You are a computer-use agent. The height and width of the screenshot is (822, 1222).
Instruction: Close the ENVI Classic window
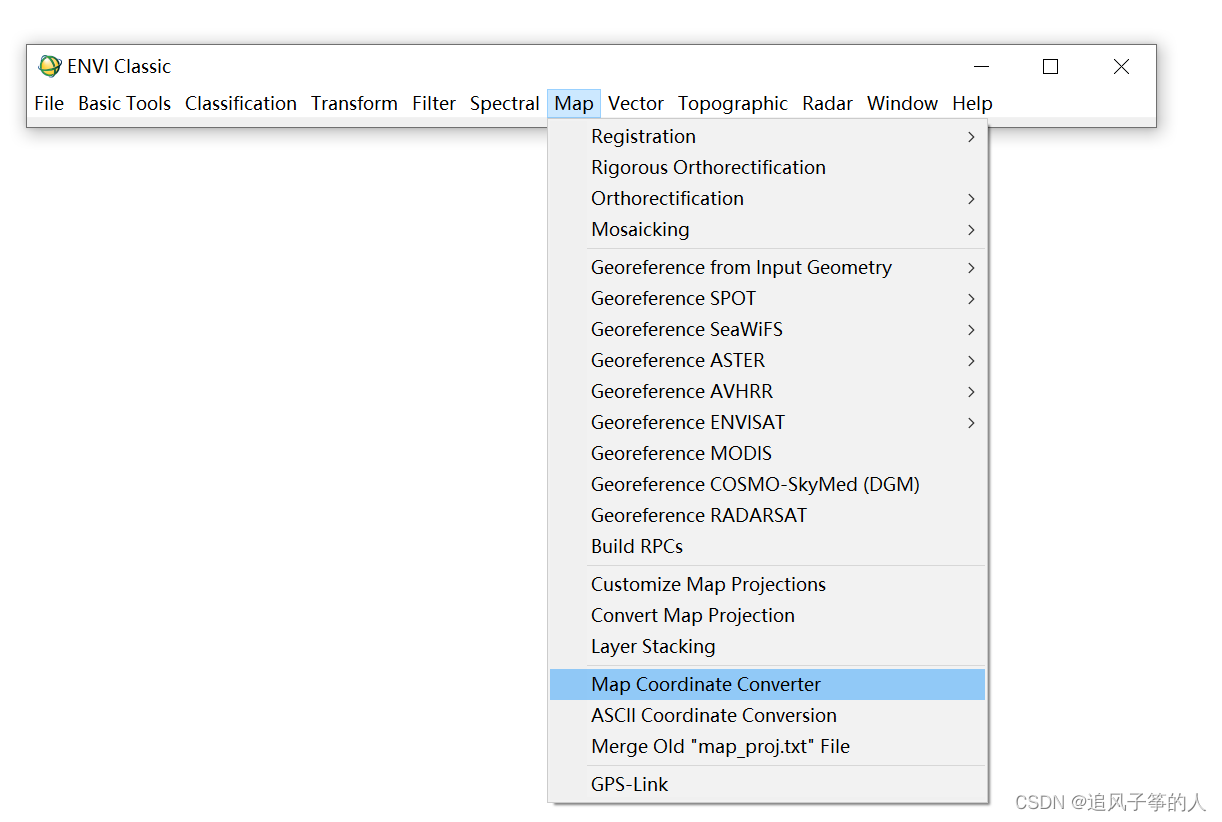pyautogui.click(x=1121, y=66)
